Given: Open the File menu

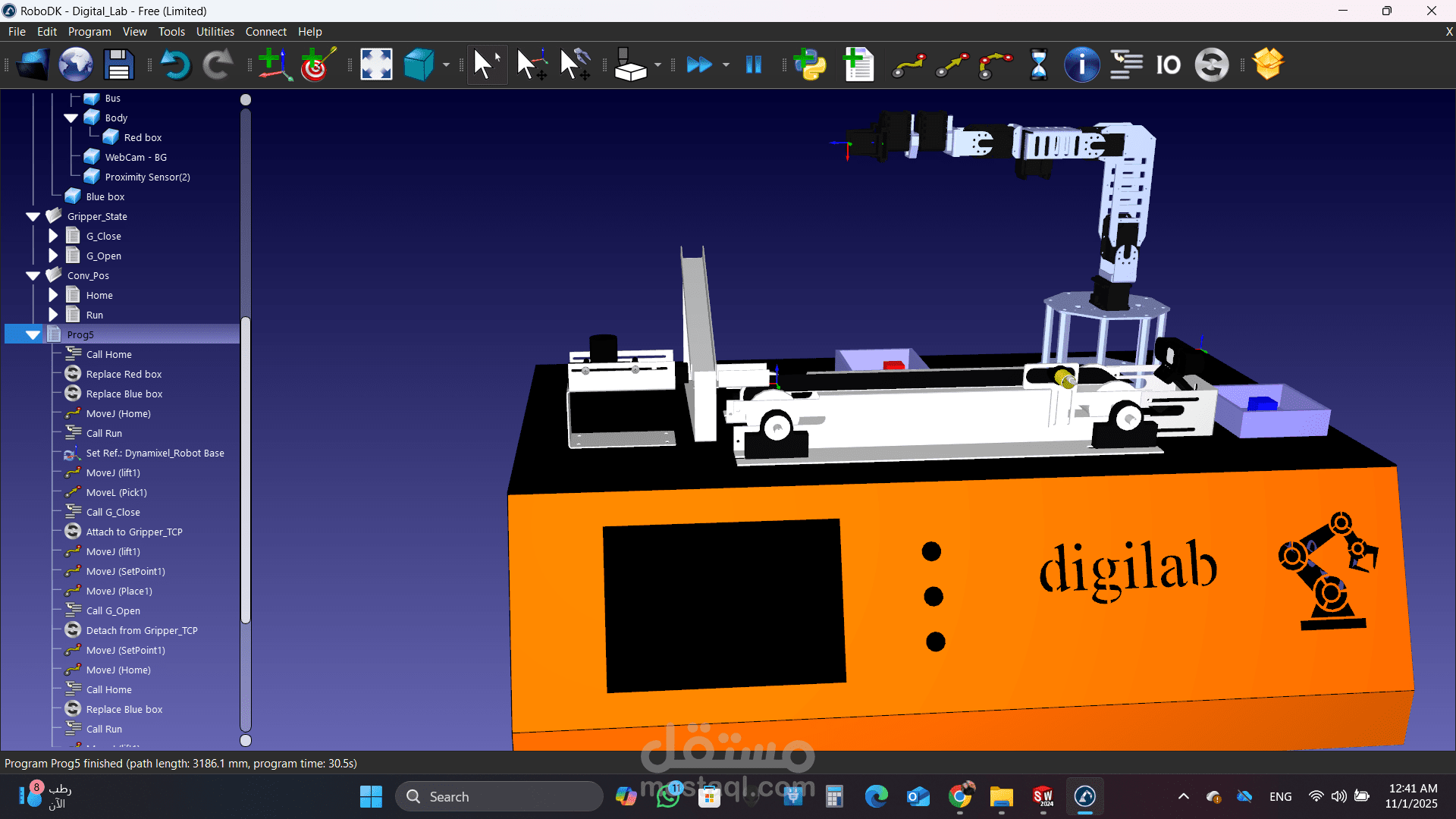Looking at the screenshot, I should [17, 31].
